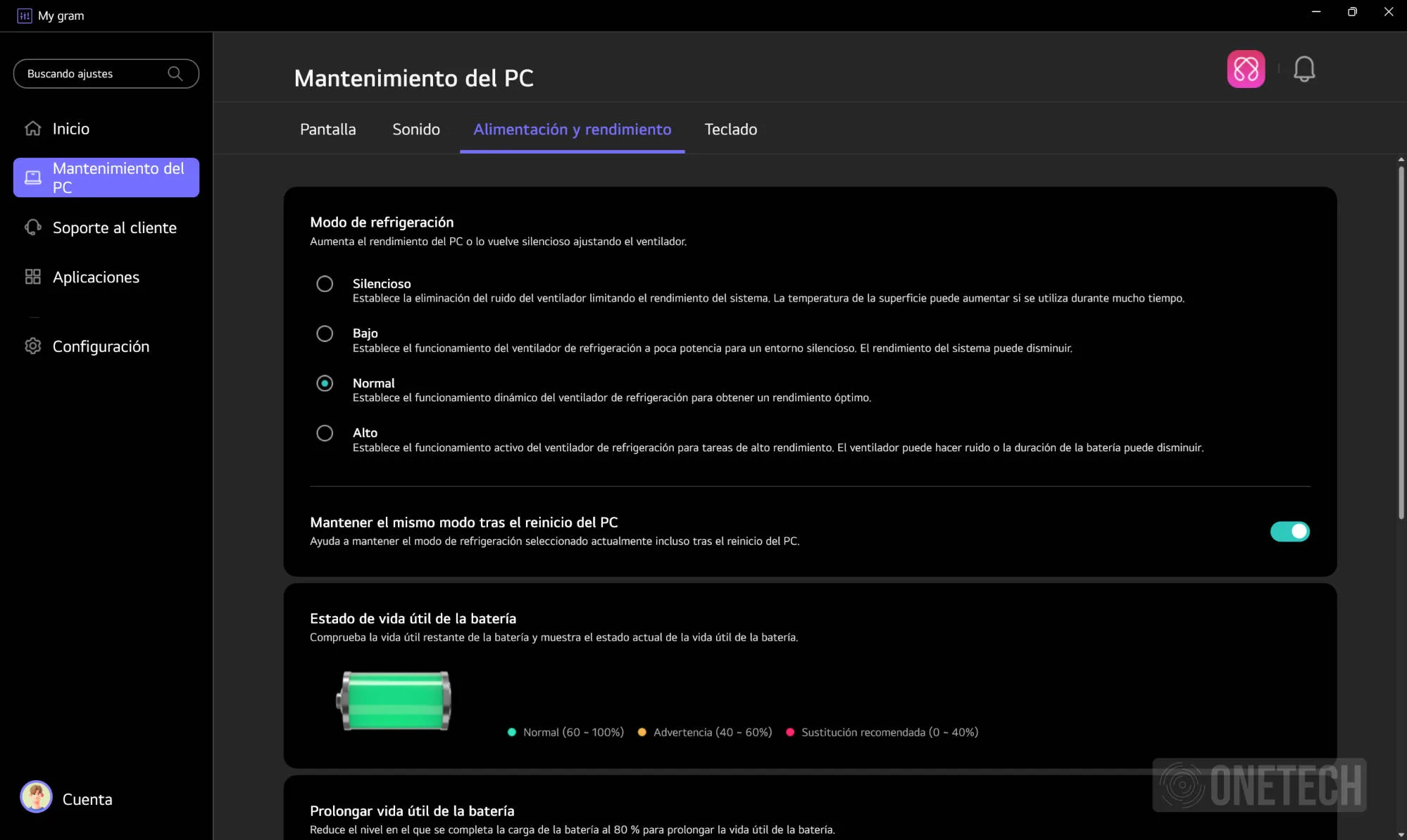Click the 'Modo de refrigeración' heading

(382, 222)
